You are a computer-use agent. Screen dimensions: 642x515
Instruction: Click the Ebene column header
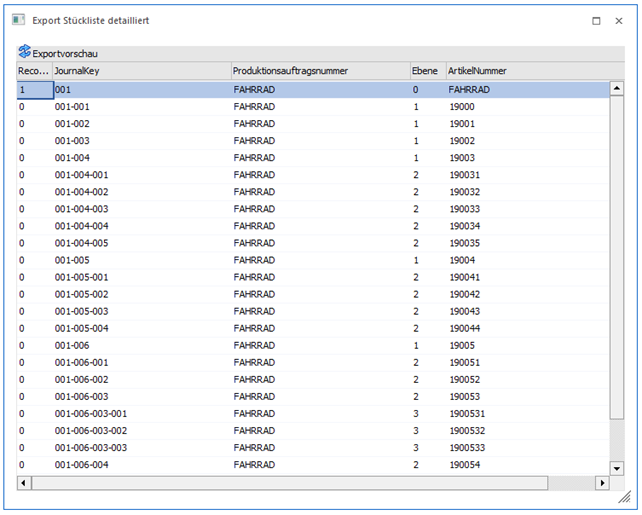click(425, 71)
